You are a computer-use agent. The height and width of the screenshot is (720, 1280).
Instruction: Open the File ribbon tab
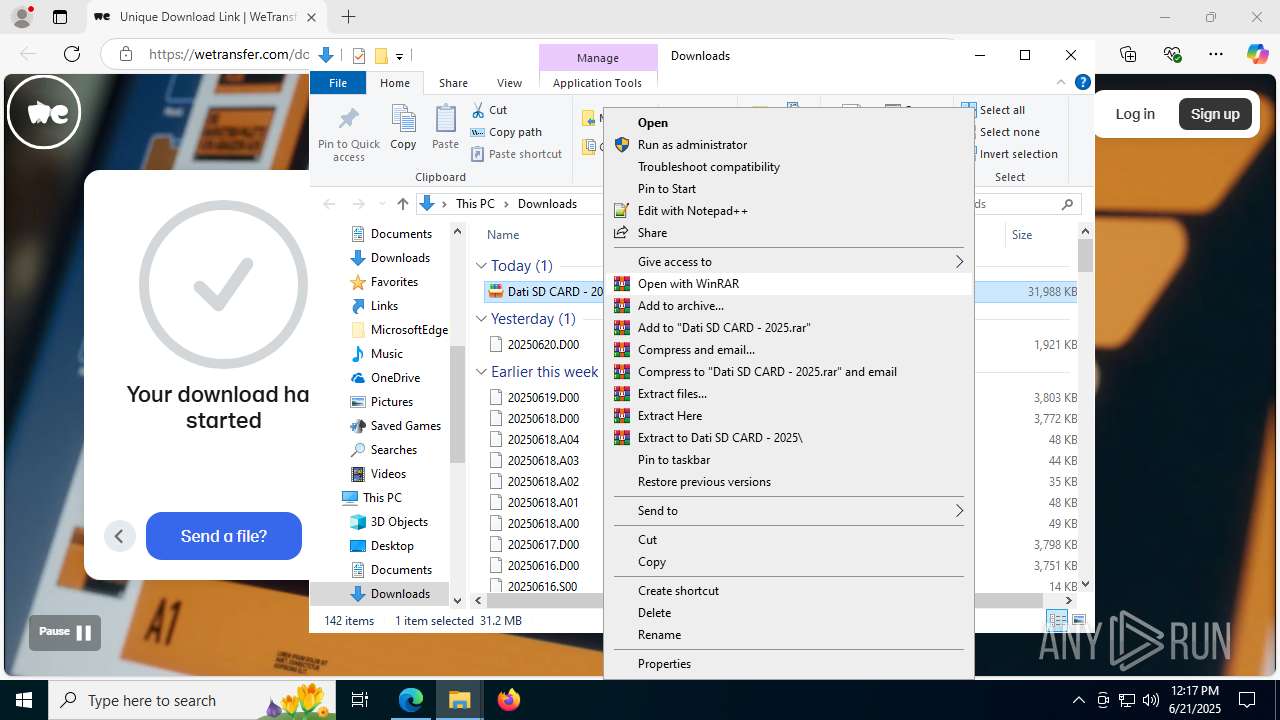pyautogui.click(x=338, y=83)
